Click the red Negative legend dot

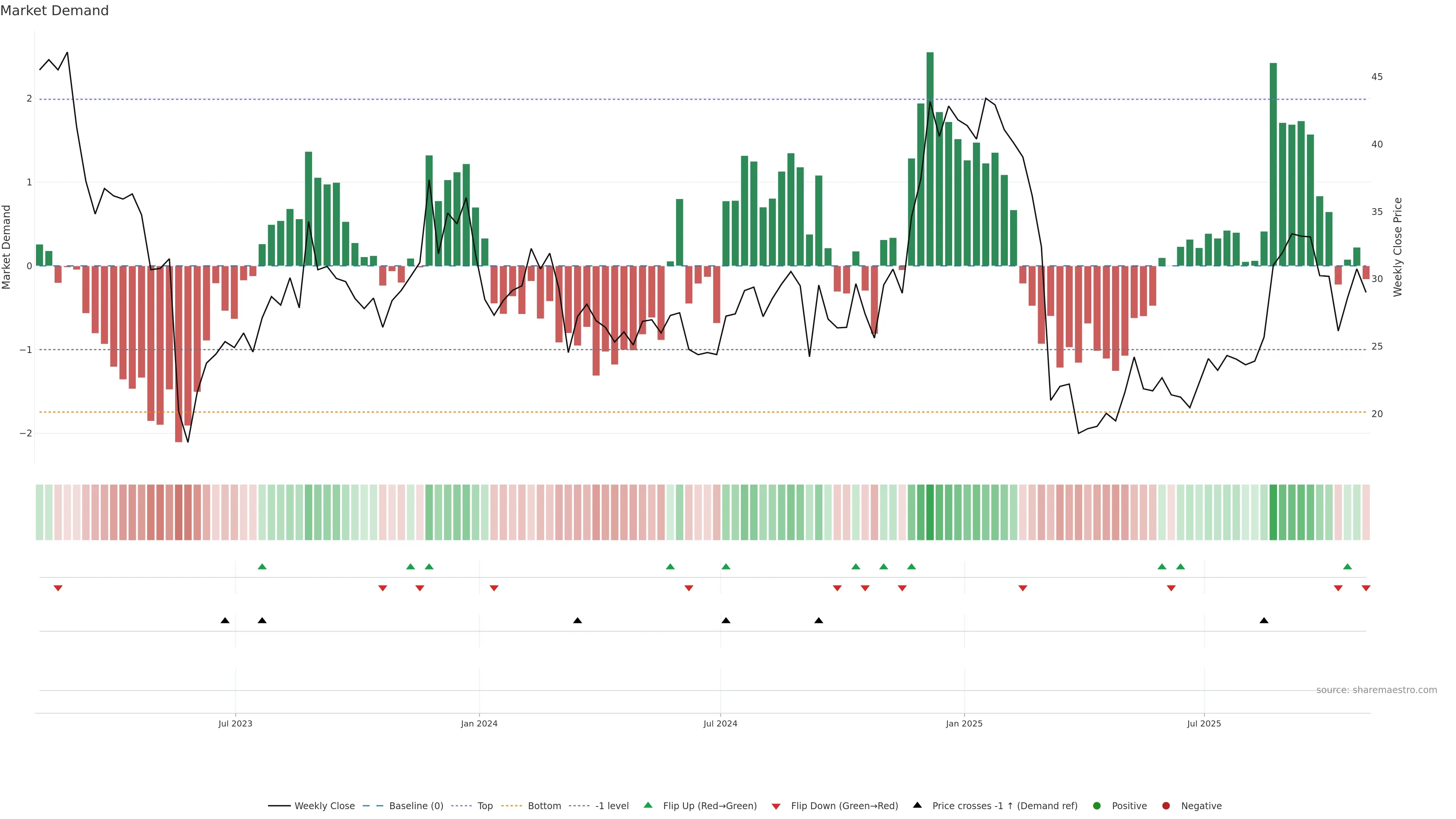1166,805
